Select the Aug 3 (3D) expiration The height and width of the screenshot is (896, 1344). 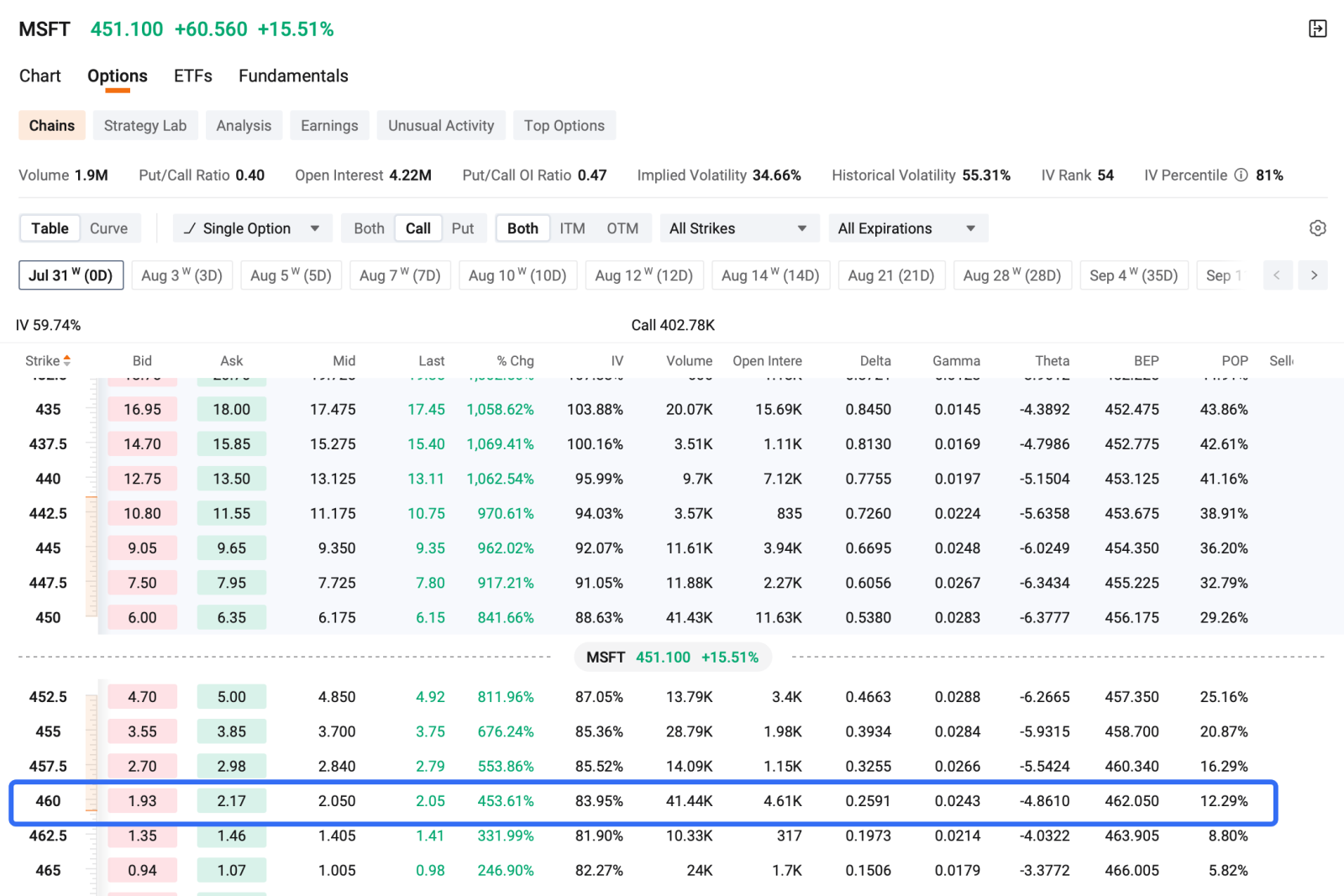pyautogui.click(x=182, y=275)
